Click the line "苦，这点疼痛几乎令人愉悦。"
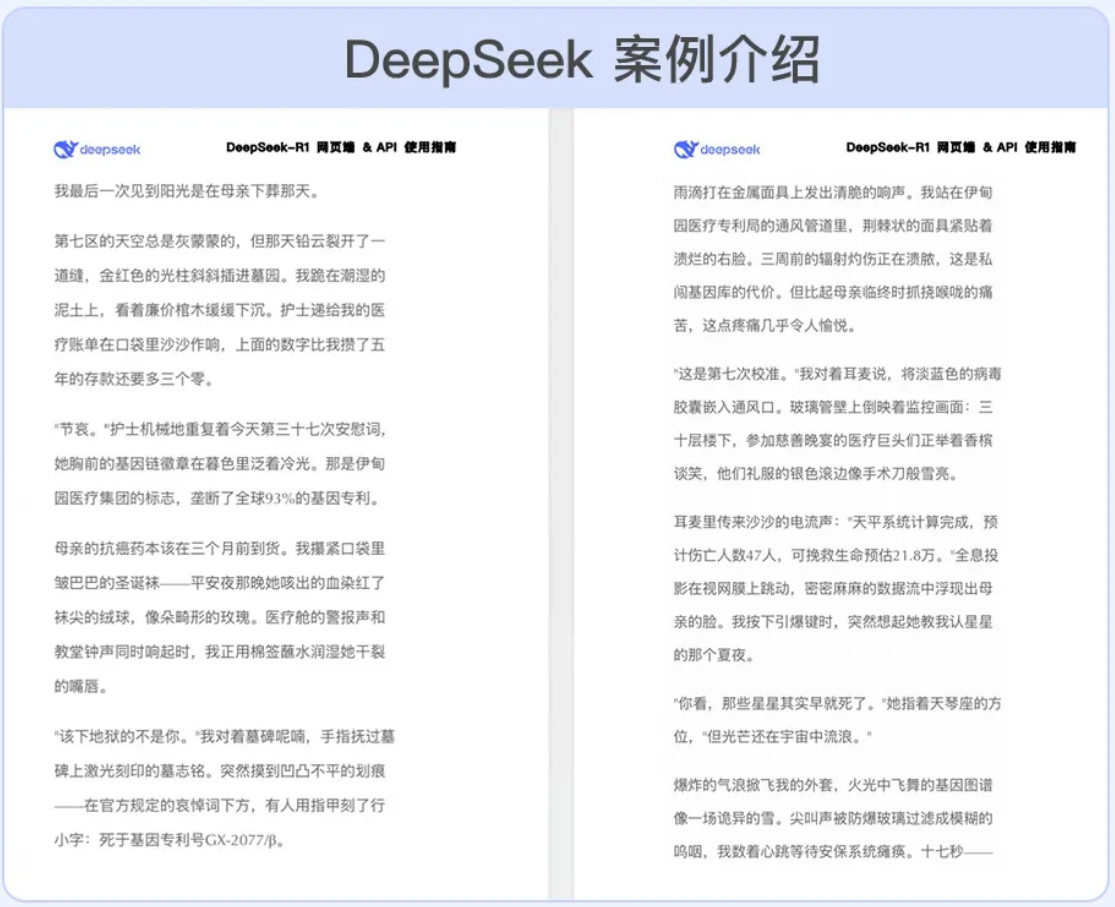 click(767, 325)
